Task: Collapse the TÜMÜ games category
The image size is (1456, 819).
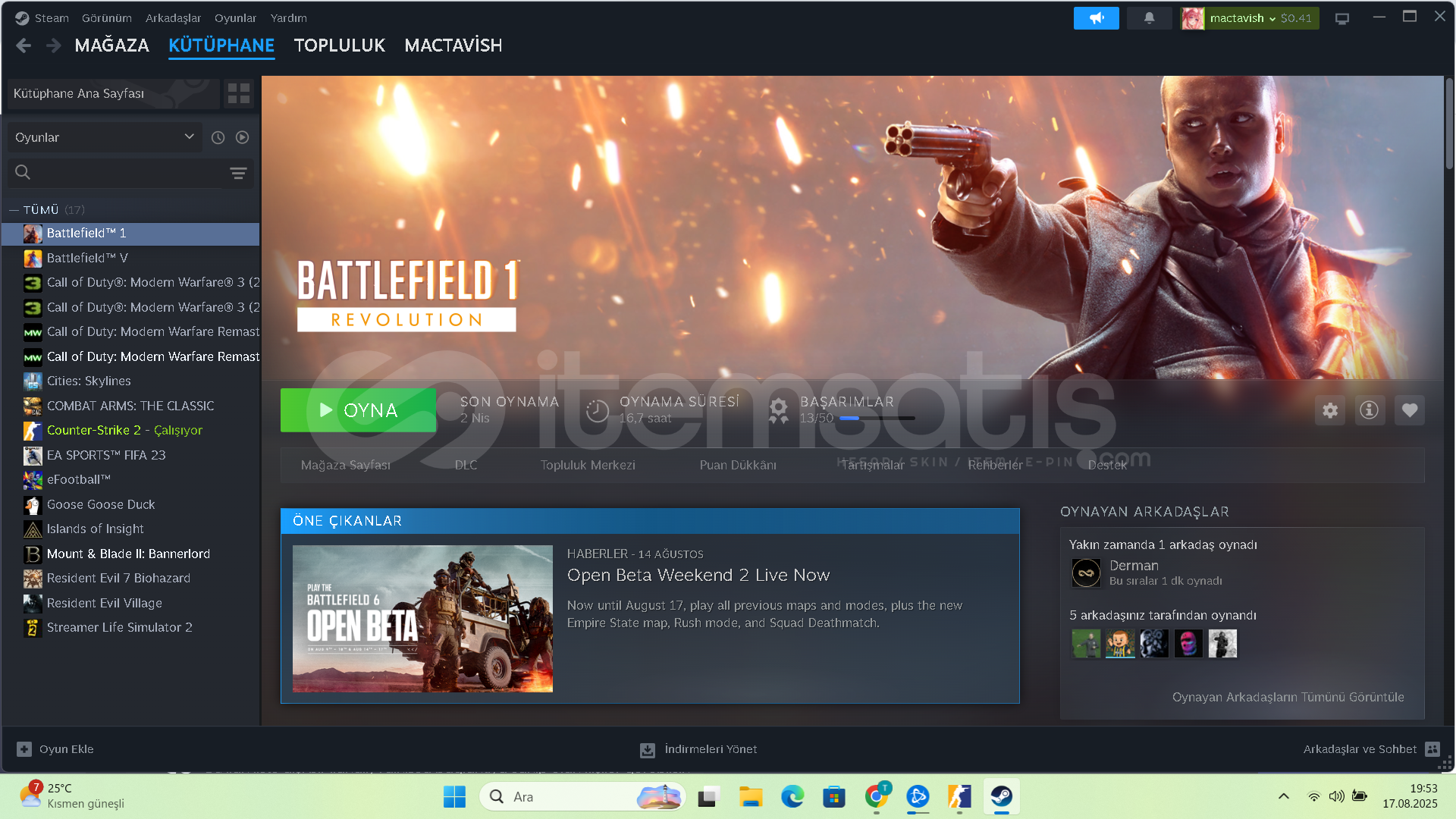Action: point(14,210)
